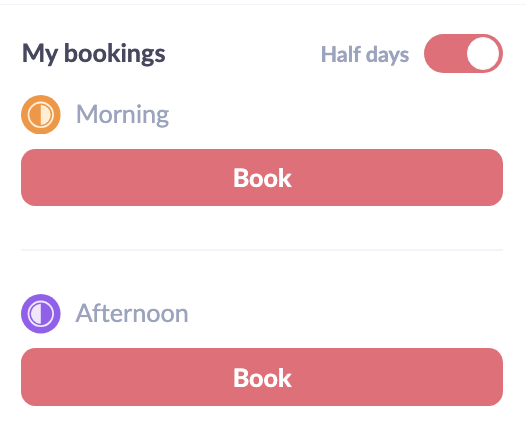The image size is (526, 434).
Task: Book the Morning half-day slot
Action: point(262,177)
